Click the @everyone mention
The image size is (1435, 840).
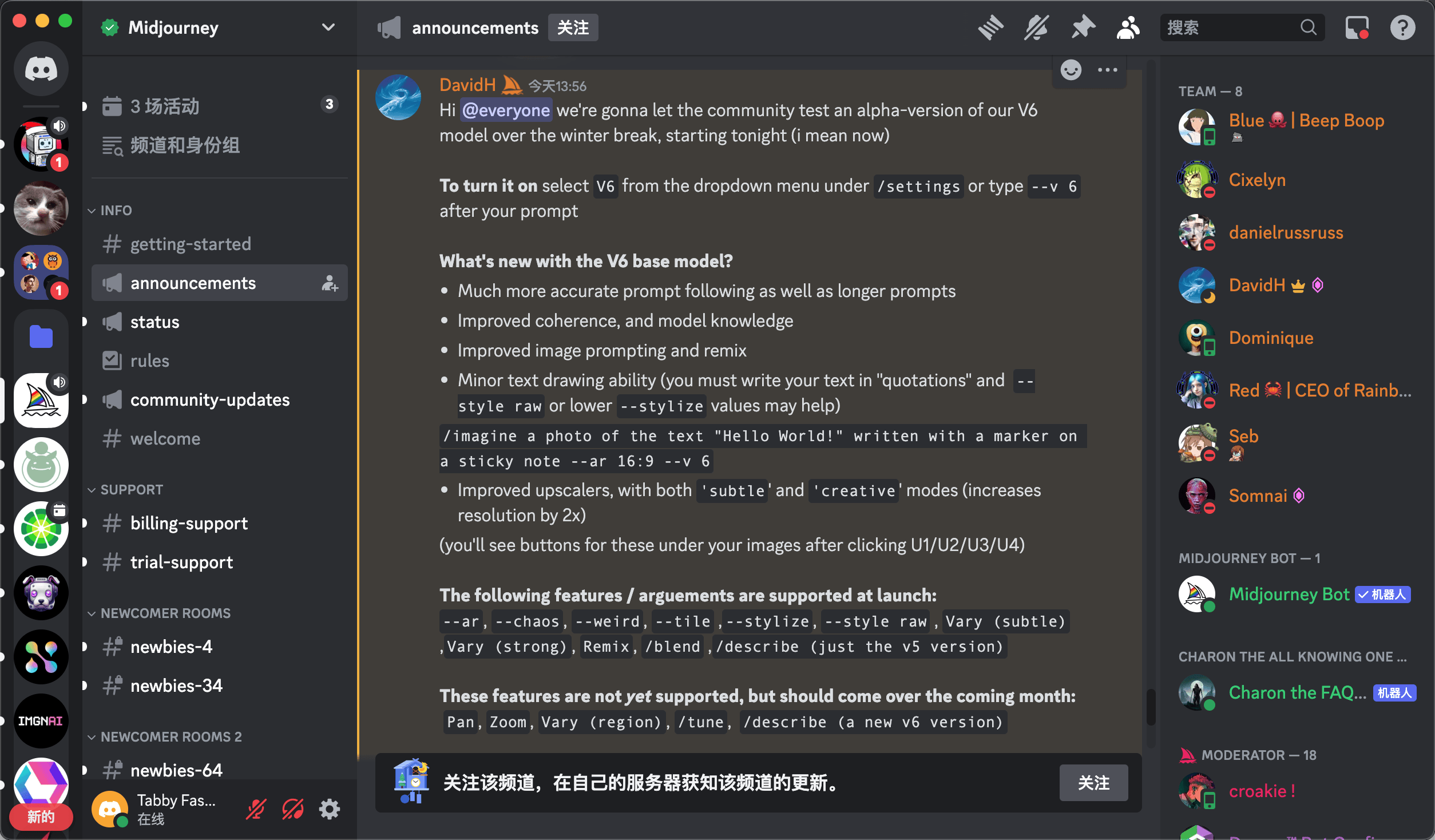point(506,110)
